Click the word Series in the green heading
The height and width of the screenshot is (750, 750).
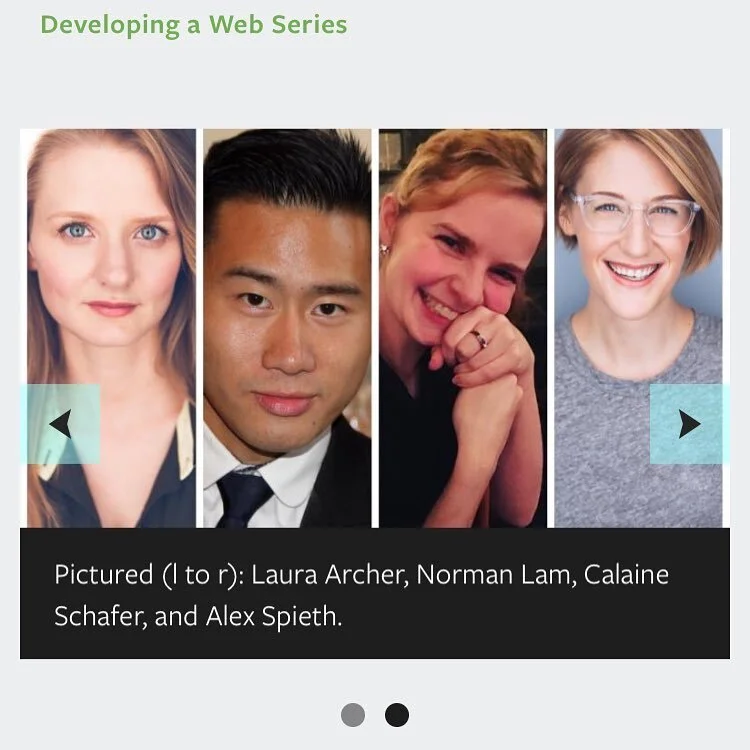[309, 25]
